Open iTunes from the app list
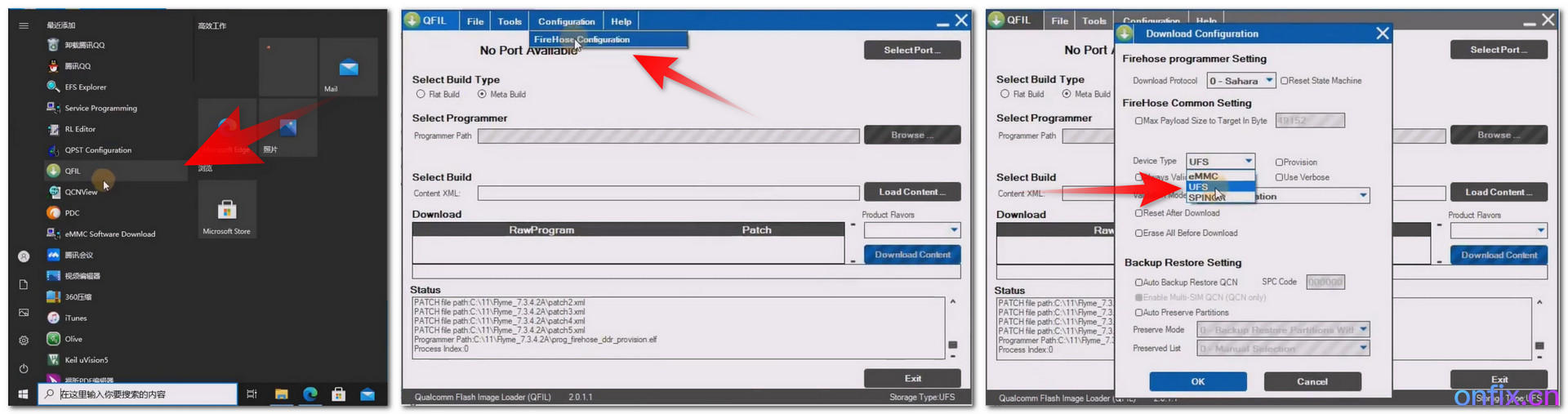The height and width of the screenshot is (414, 1568). [75, 318]
